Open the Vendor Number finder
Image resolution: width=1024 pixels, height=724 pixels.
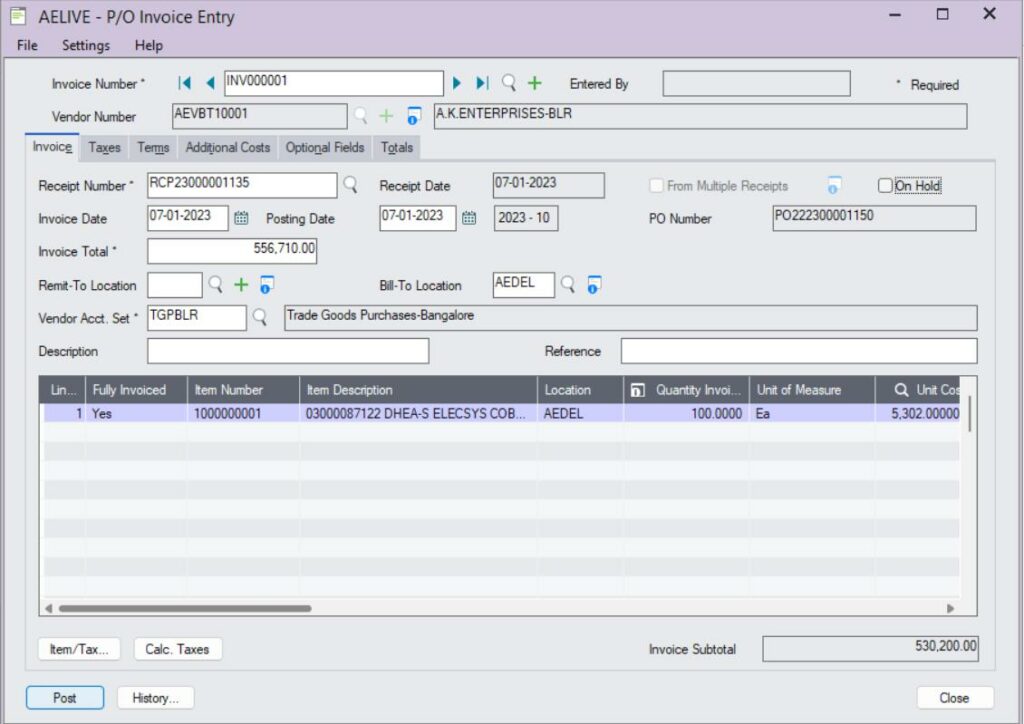point(359,116)
